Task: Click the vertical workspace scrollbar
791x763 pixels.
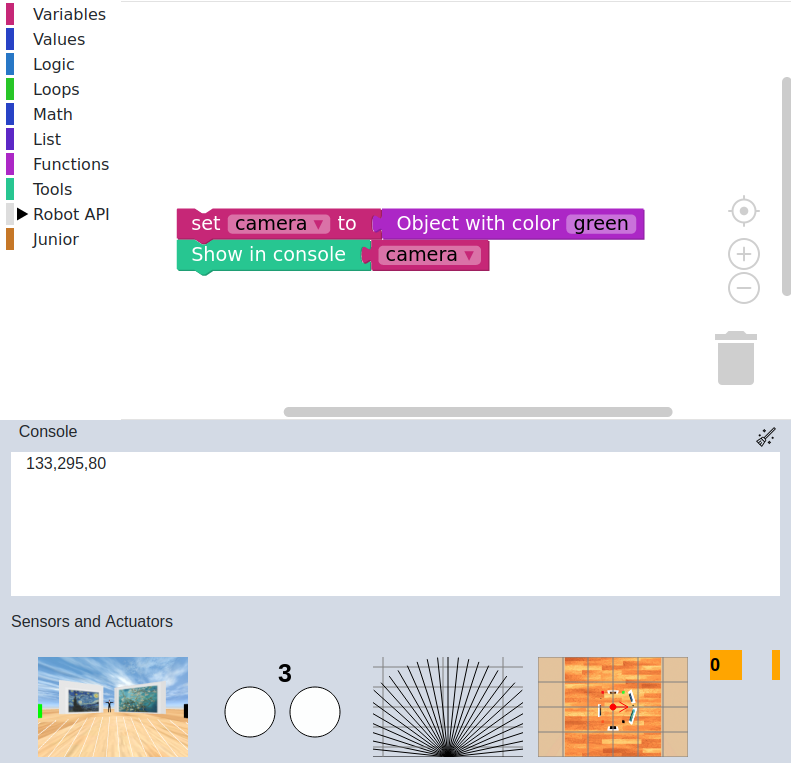Action: tap(786, 186)
